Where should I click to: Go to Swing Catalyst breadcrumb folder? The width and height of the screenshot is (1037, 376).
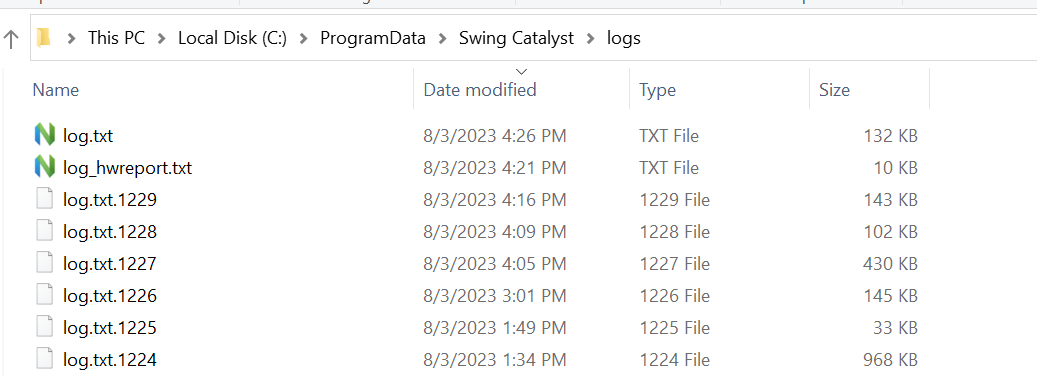[517, 38]
